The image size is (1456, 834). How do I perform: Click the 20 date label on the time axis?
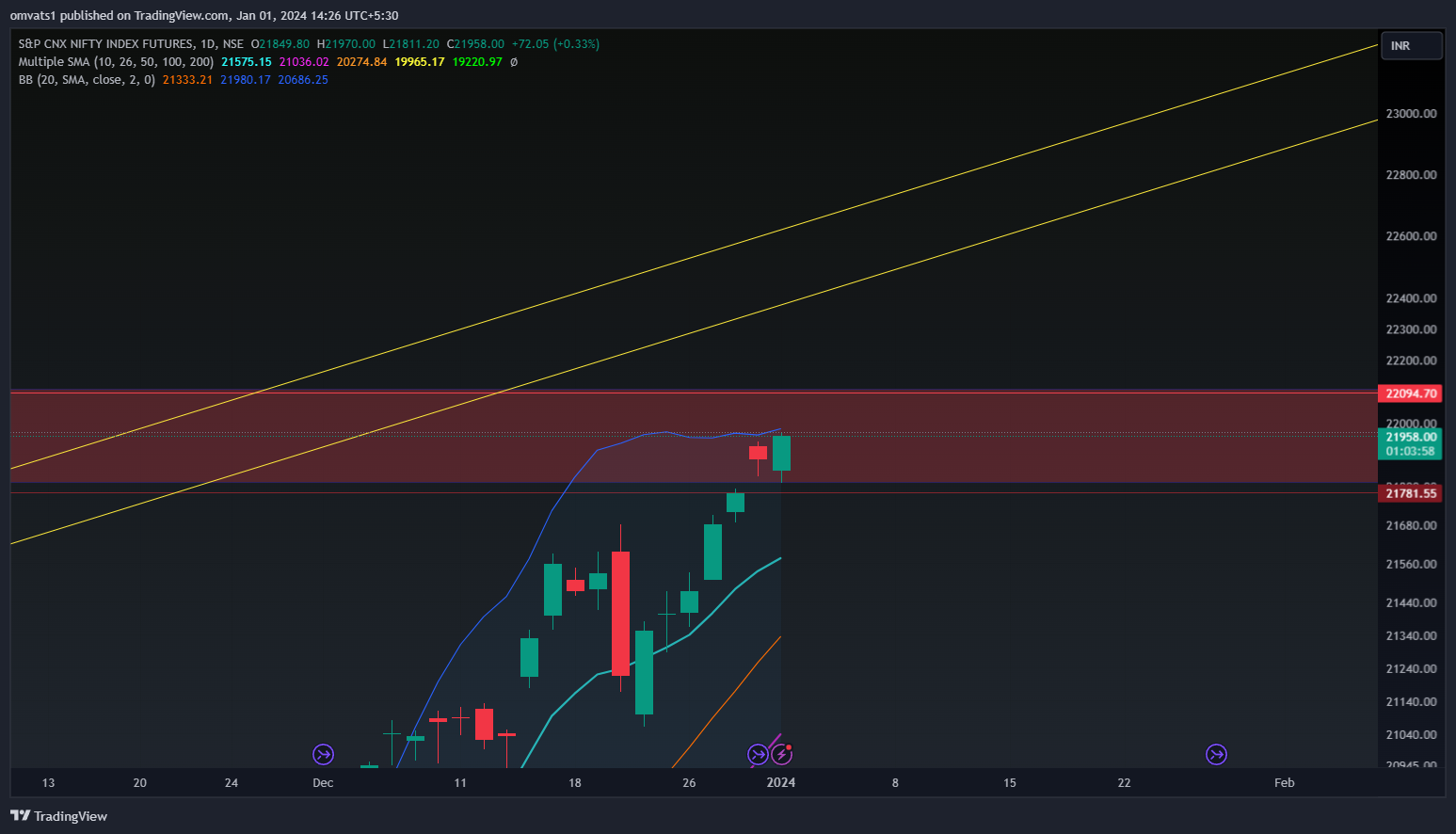coord(139,782)
